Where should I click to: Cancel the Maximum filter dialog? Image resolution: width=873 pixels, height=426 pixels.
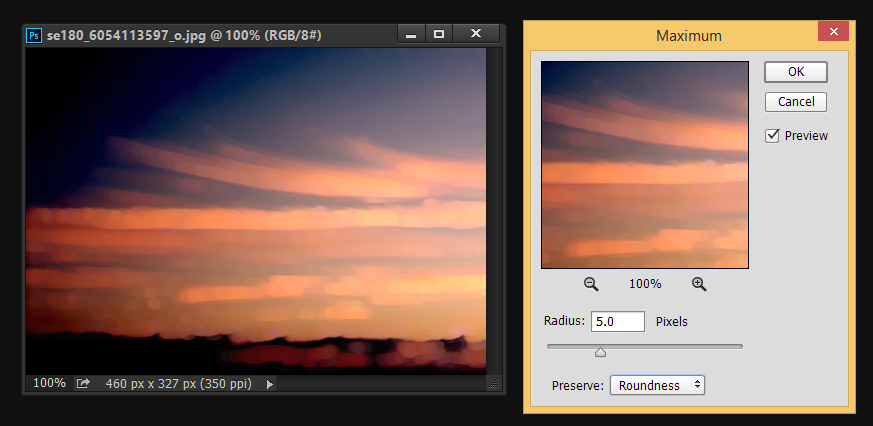796,102
